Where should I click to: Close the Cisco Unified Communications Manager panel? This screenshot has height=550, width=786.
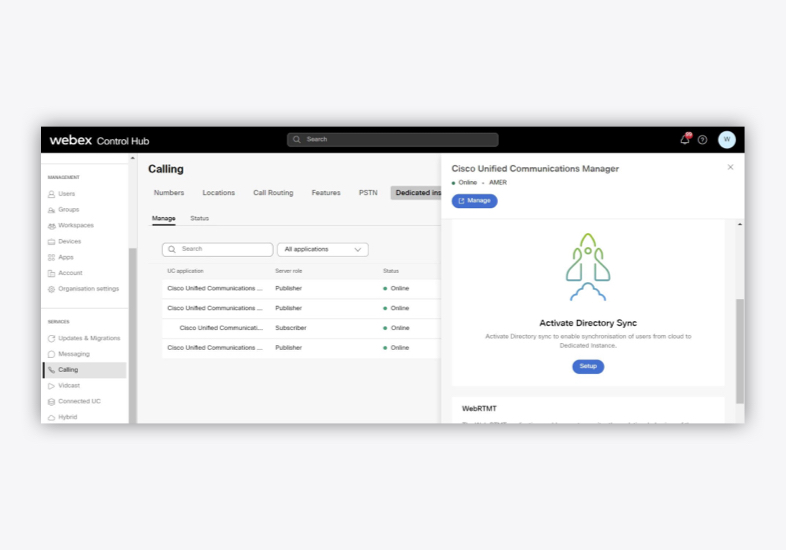(730, 167)
